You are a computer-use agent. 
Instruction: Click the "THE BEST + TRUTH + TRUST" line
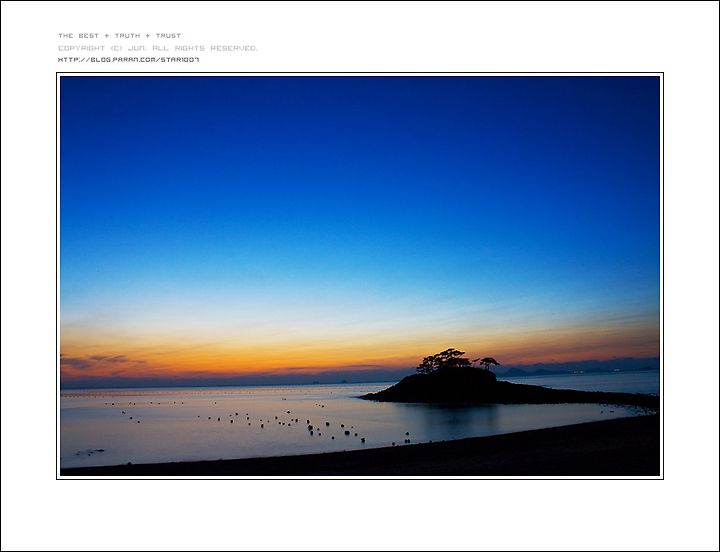point(119,36)
